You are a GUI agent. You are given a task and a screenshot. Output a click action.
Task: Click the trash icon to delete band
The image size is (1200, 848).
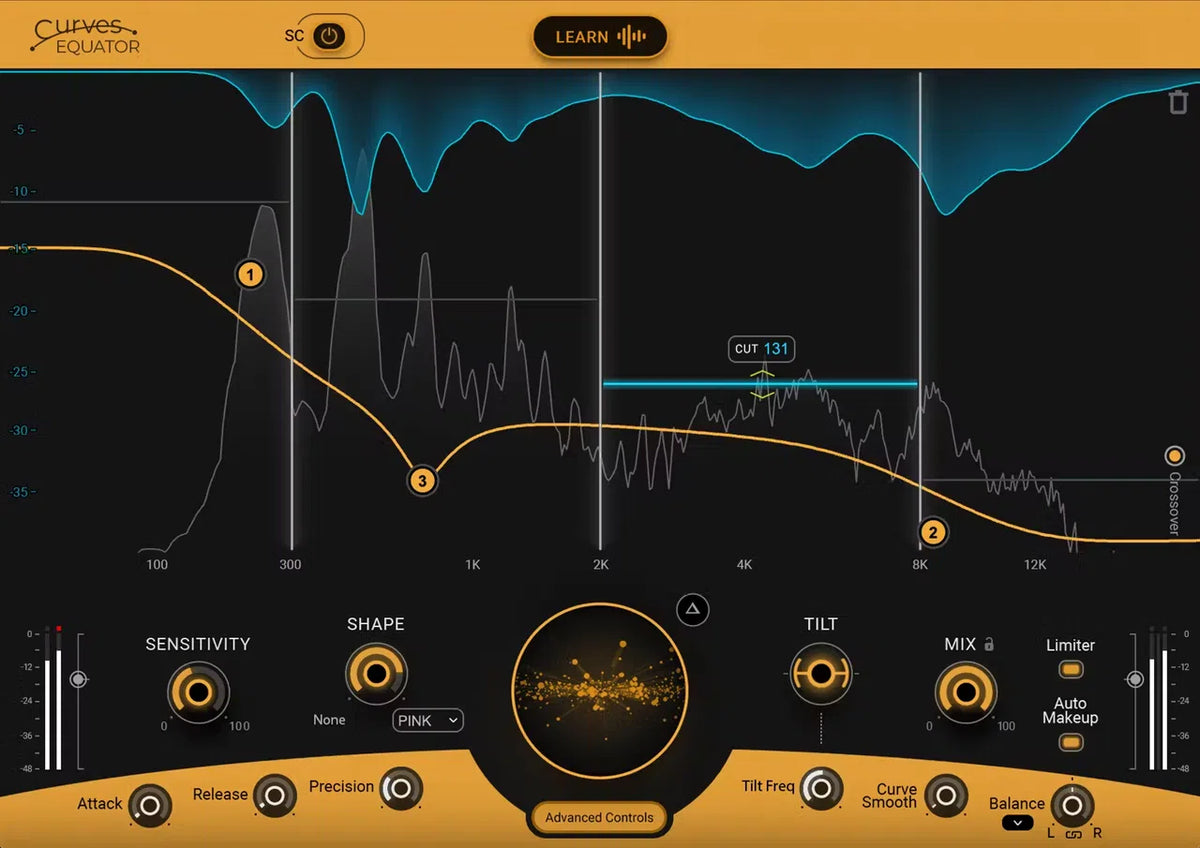click(x=1178, y=101)
